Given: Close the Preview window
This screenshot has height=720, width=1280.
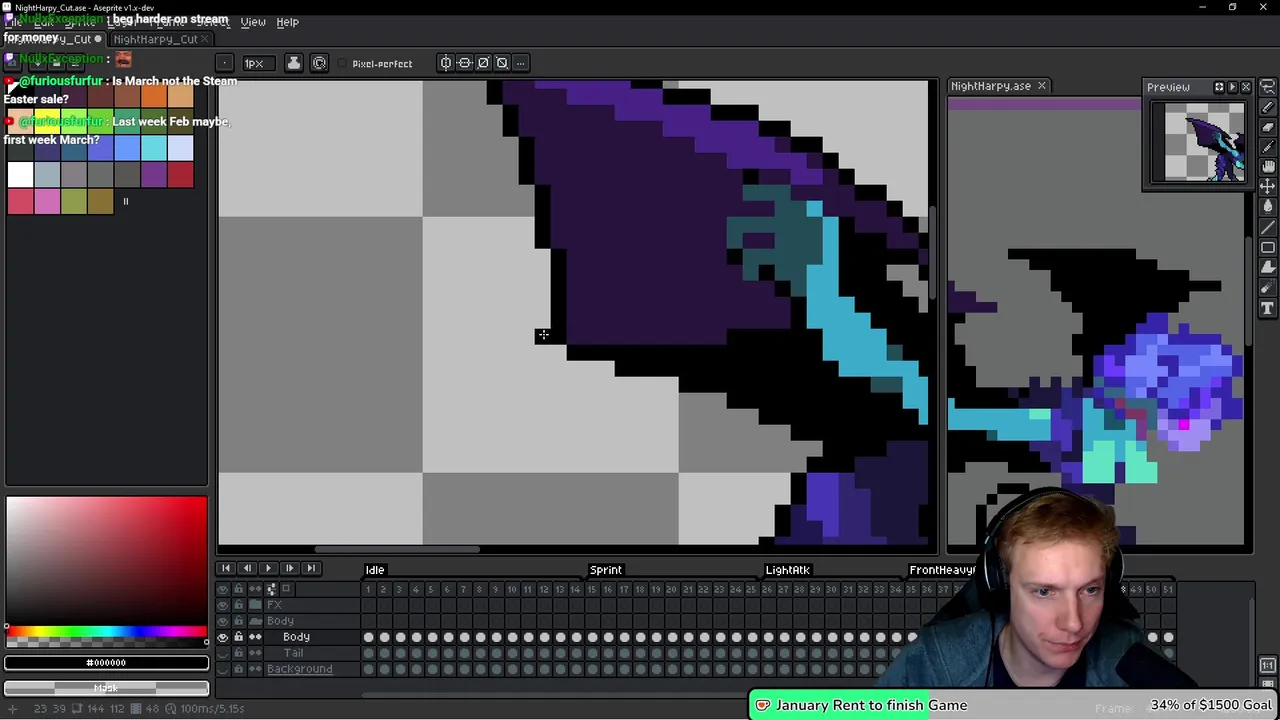Looking at the screenshot, I should click(1246, 87).
